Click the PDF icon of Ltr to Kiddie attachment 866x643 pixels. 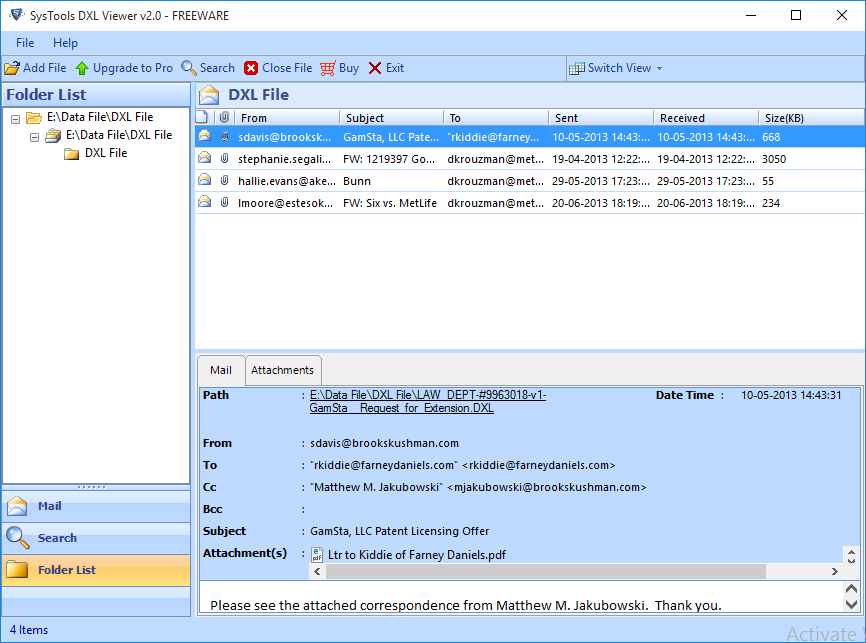tap(317, 555)
